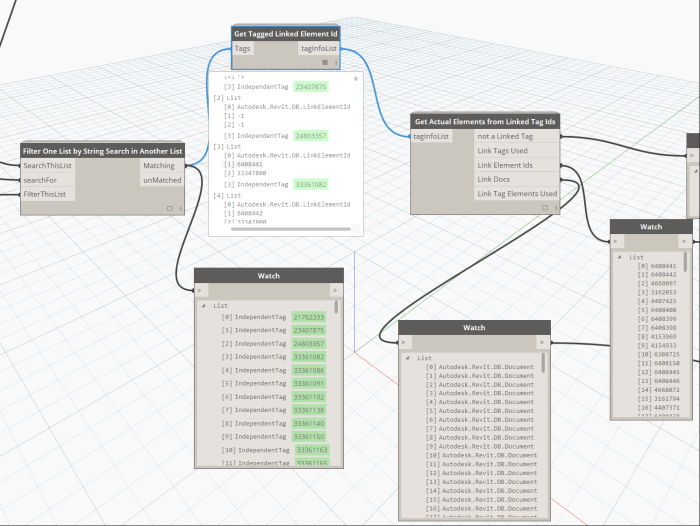The height and width of the screenshot is (526, 700).
Task: Click the SearchThisList input port
Action: point(47,165)
